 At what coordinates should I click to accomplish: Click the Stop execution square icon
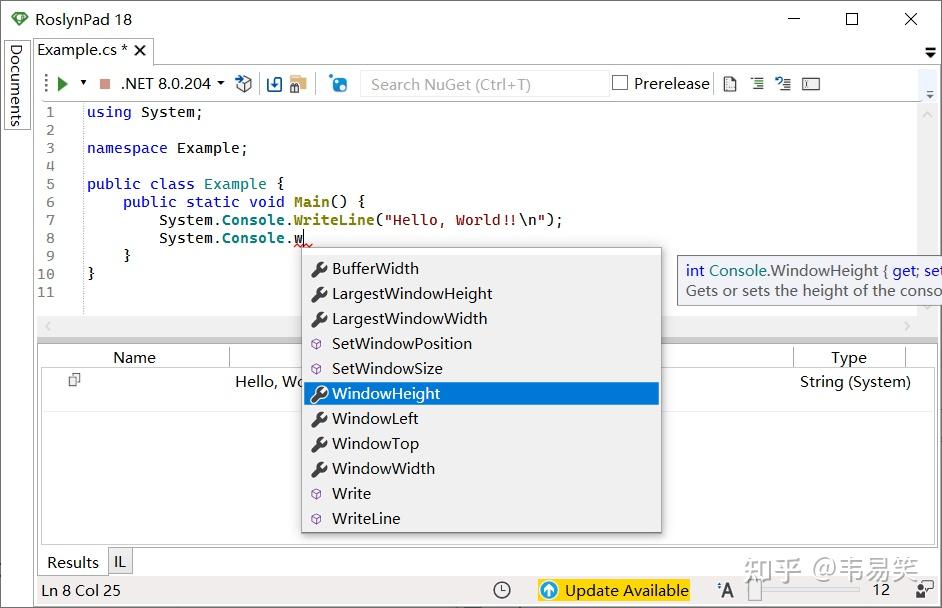coord(104,84)
